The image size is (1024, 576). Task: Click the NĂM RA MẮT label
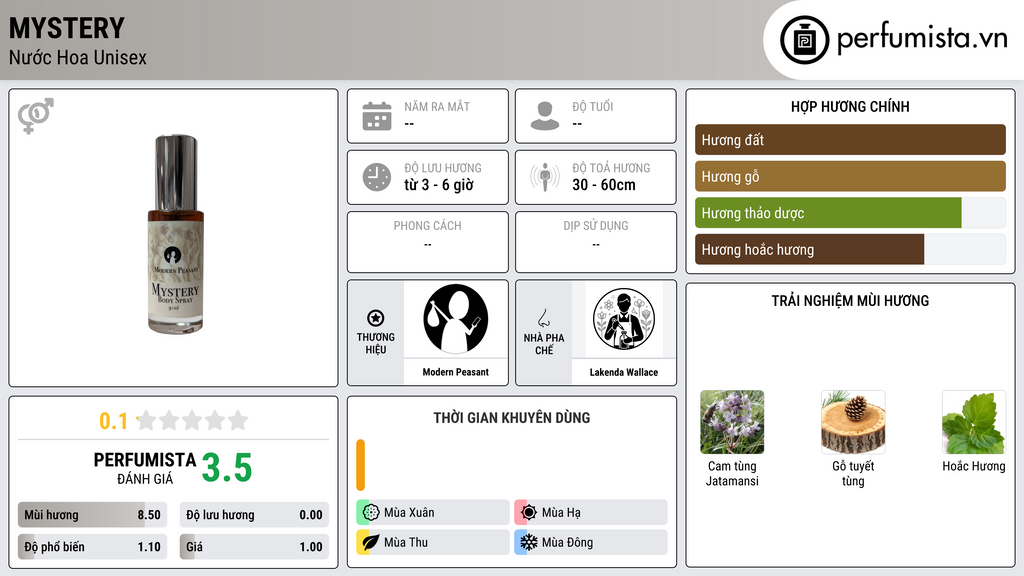pos(437,106)
